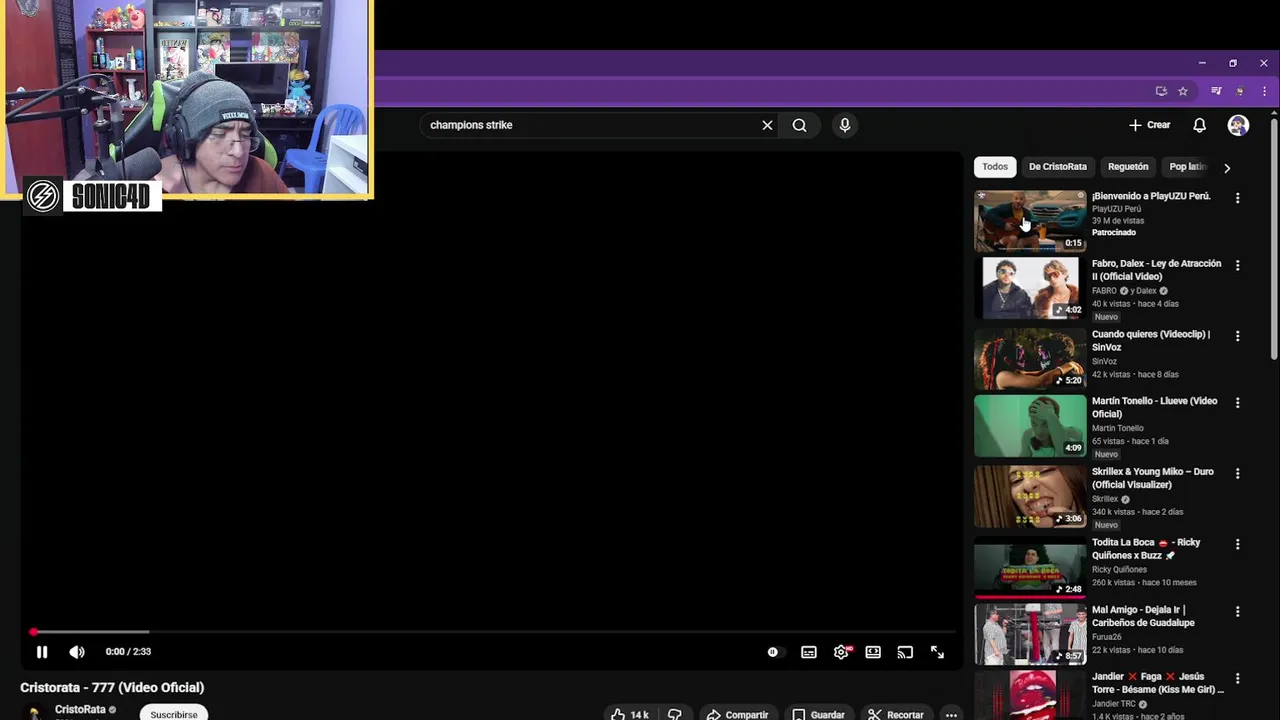Click the 'Patrocinado' label
This screenshot has width=1280, height=720.
(1114, 232)
